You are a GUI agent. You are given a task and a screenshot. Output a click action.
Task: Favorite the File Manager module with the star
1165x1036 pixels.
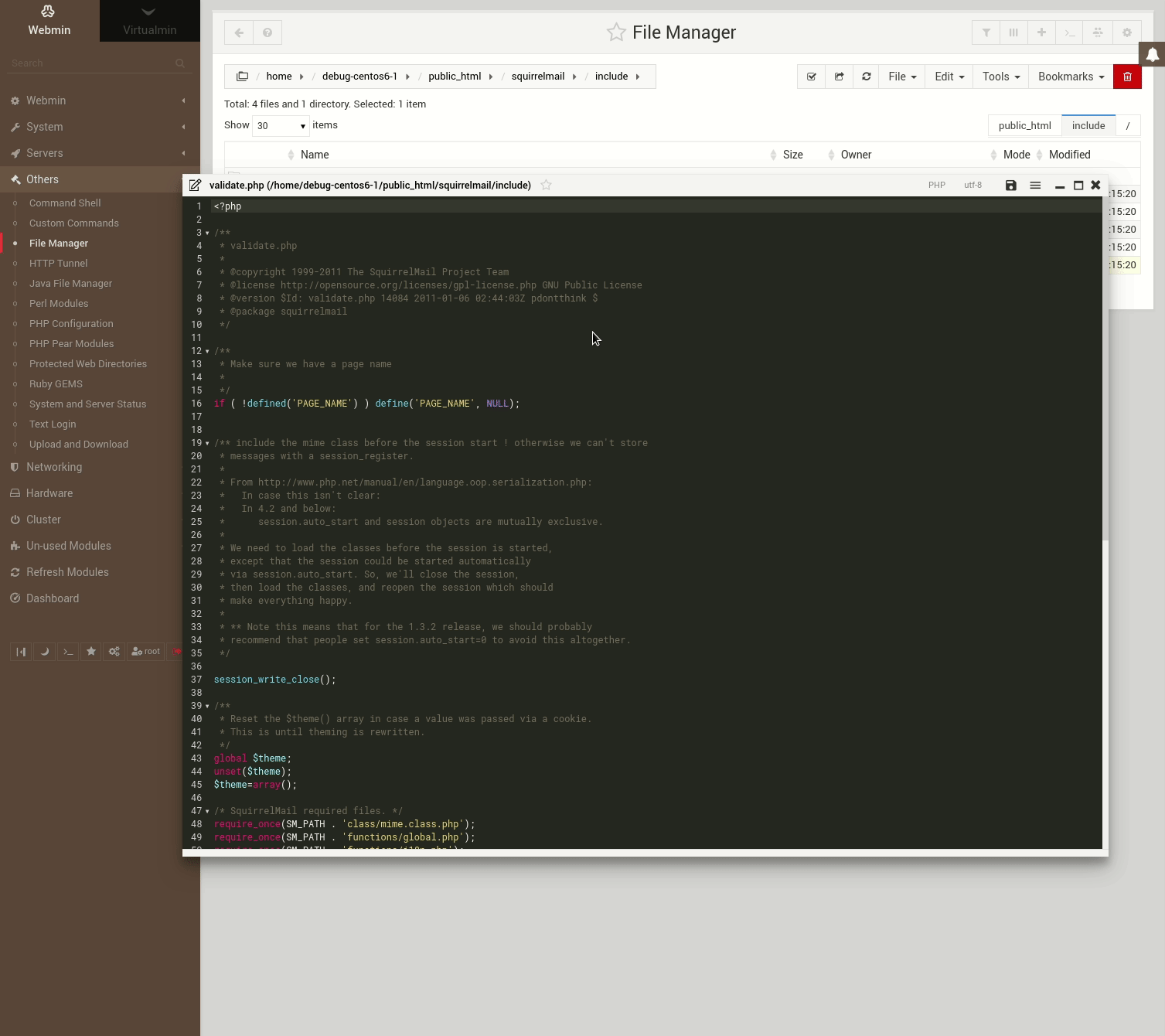616,32
